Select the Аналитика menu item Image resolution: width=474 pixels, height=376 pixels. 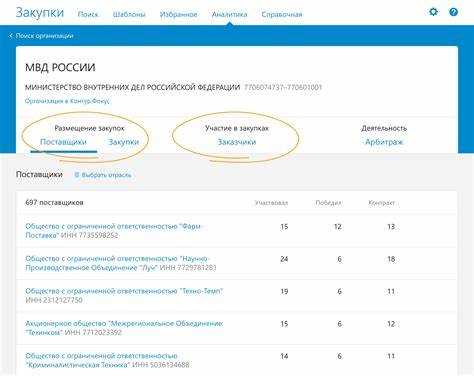tap(229, 14)
